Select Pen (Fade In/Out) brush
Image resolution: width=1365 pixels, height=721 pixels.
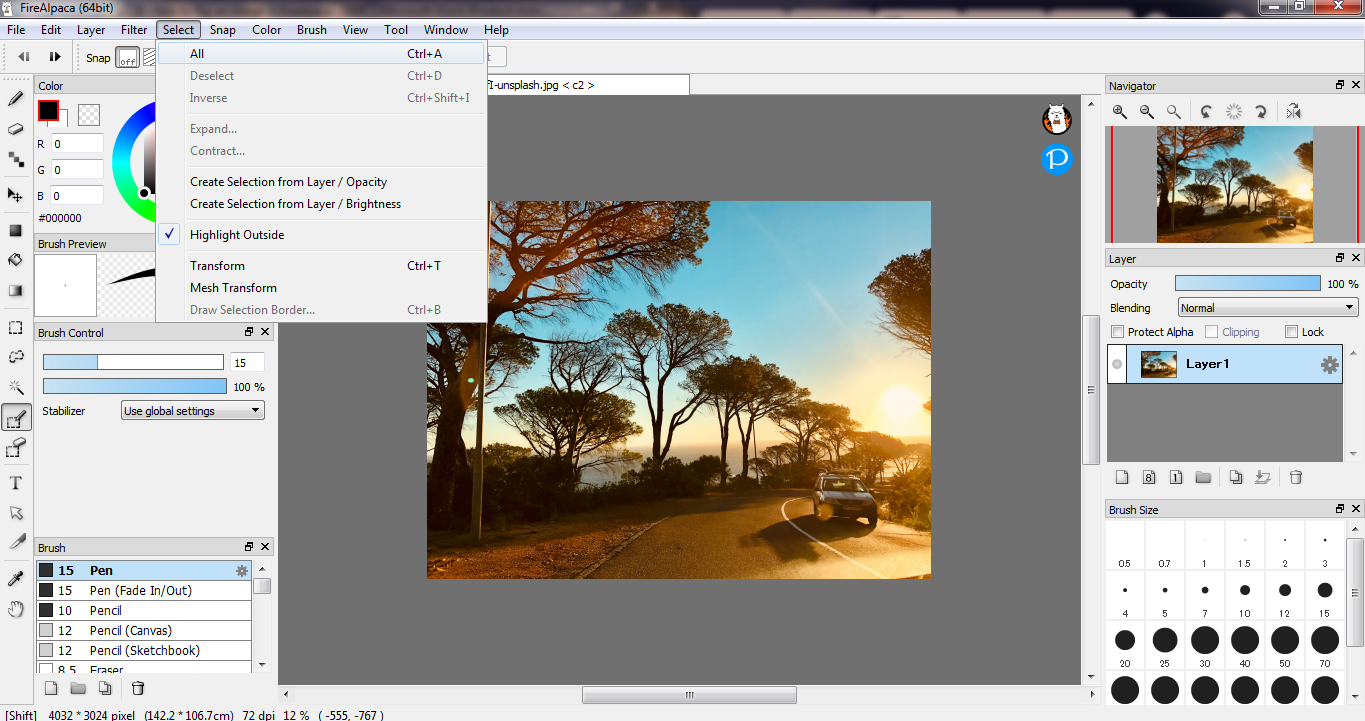click(x=144, y=591)
